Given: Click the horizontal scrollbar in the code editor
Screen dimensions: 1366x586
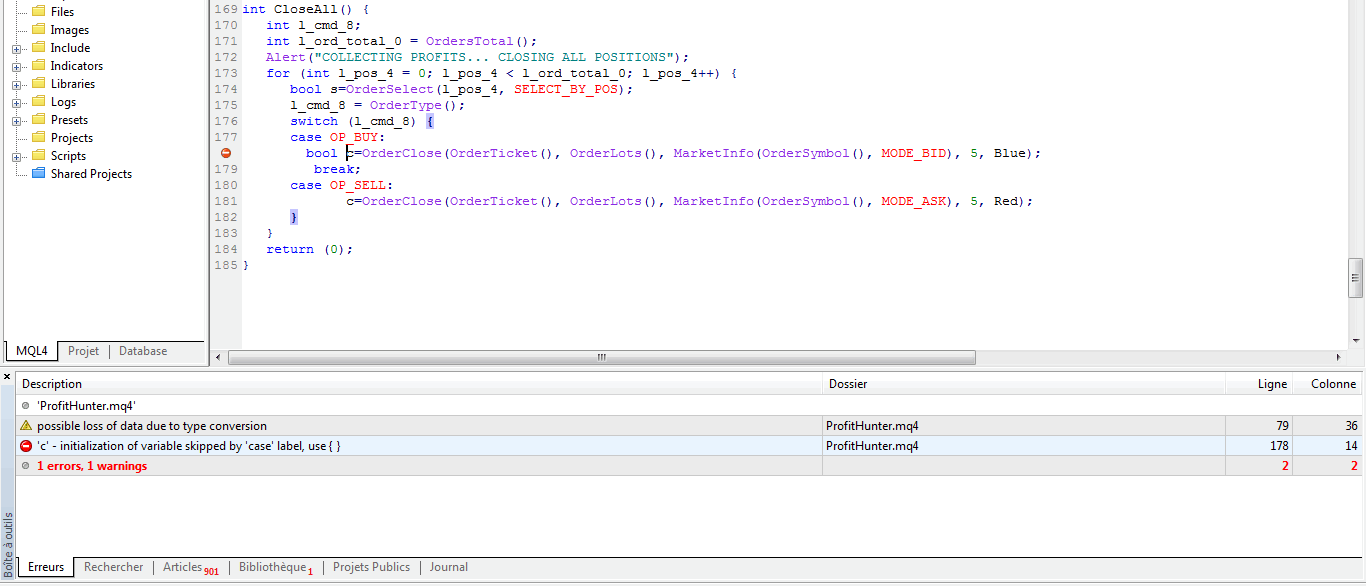Looking at the screenshot, I should (601, 357).
